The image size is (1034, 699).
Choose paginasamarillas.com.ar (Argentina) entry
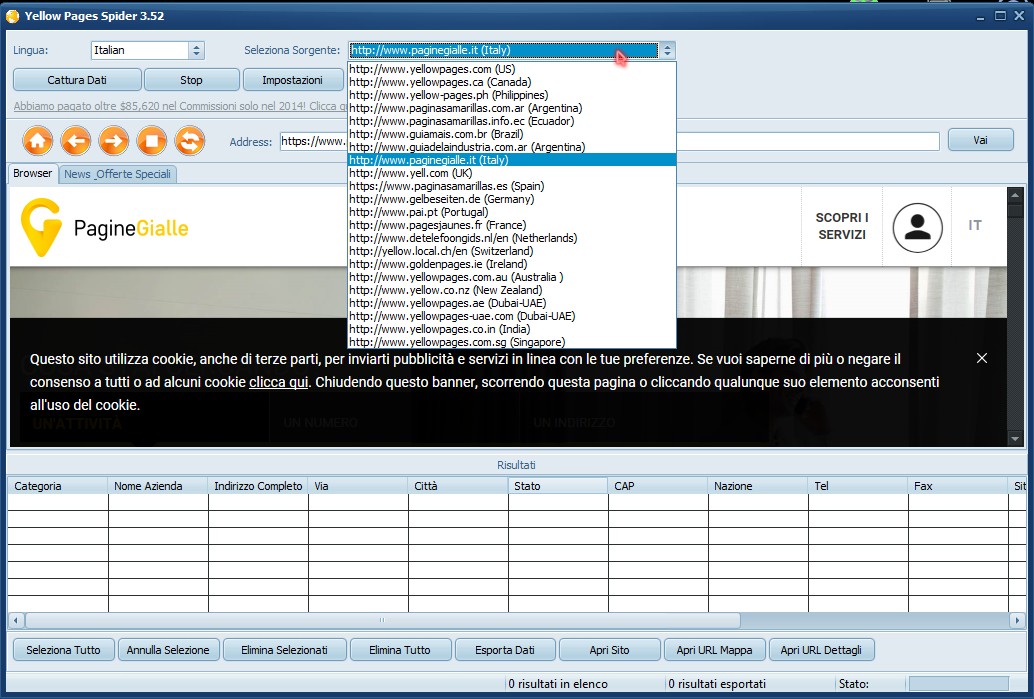point(512,108)
